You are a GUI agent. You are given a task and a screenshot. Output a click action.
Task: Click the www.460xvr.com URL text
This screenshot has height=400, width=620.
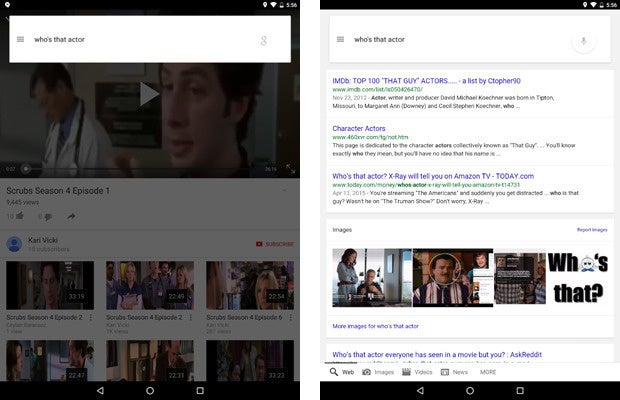[370, 137]
